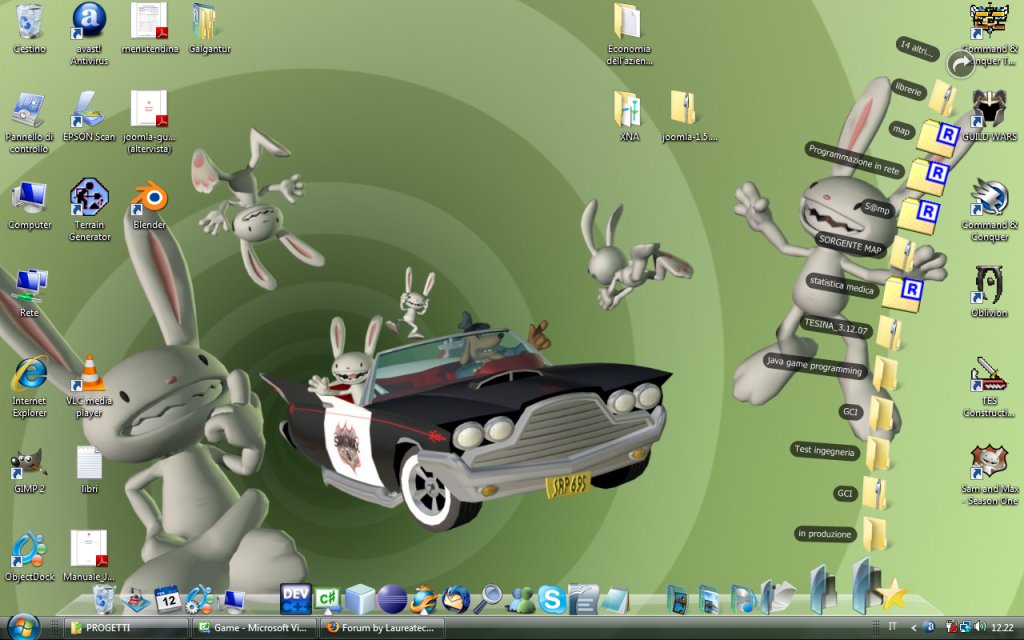Launch Blender from the desktop
Image resolution: width=1024 pixels, height=640 pixels.
[150, 205]
